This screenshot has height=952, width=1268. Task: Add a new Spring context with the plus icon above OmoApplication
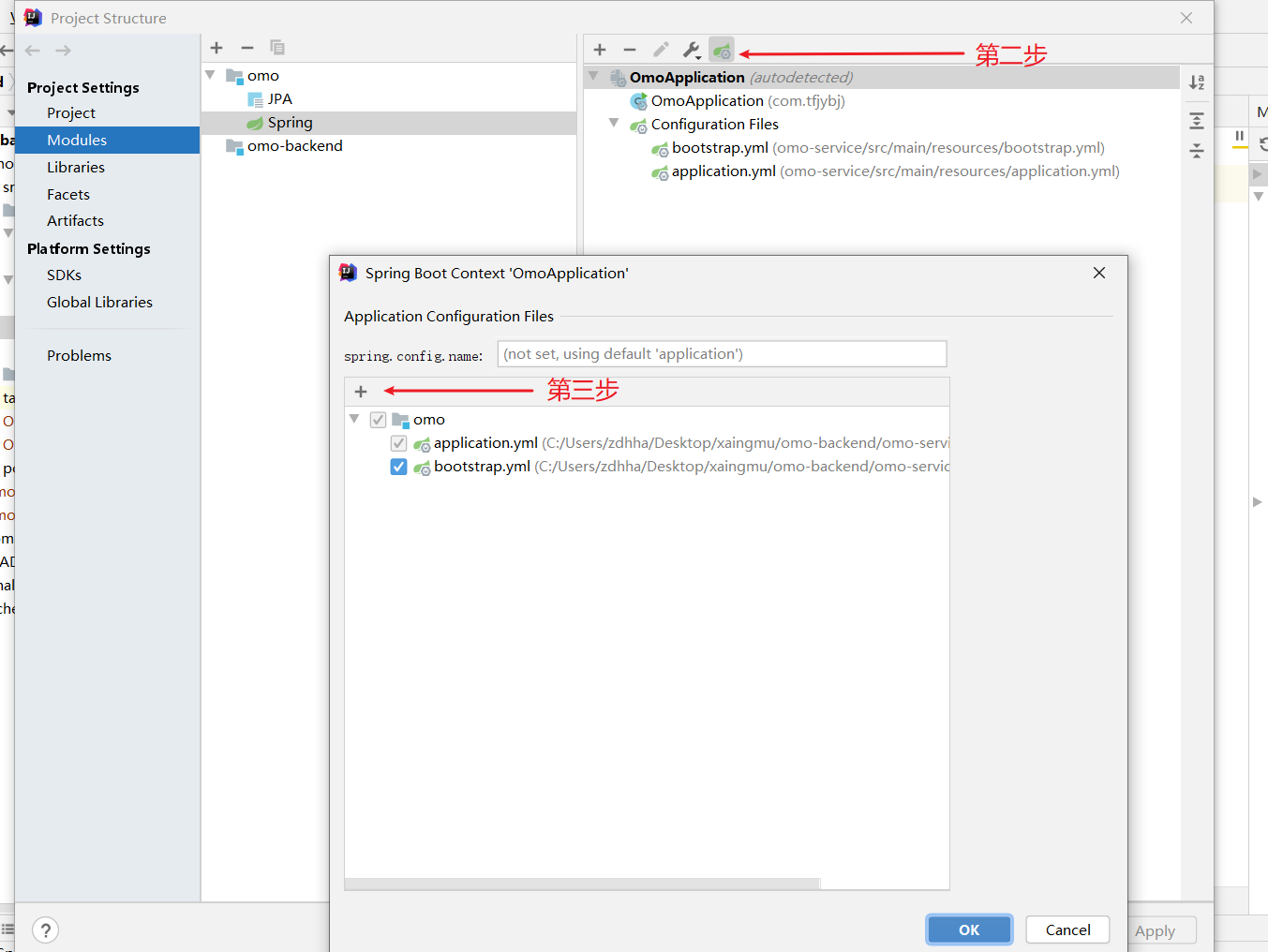pyautogui.click(x=600, y=50)
